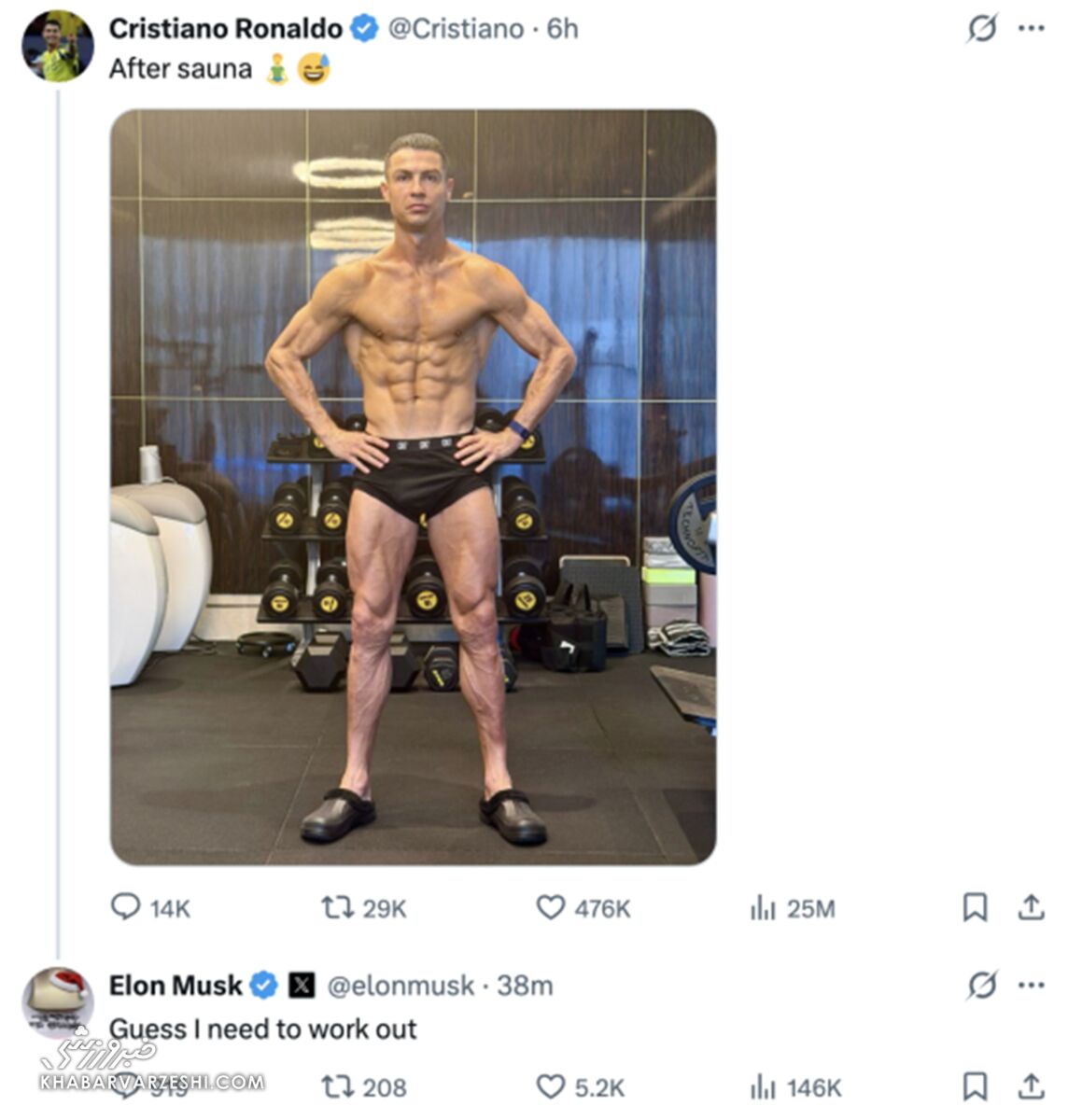Share the After sauna post

[1031, 907]
